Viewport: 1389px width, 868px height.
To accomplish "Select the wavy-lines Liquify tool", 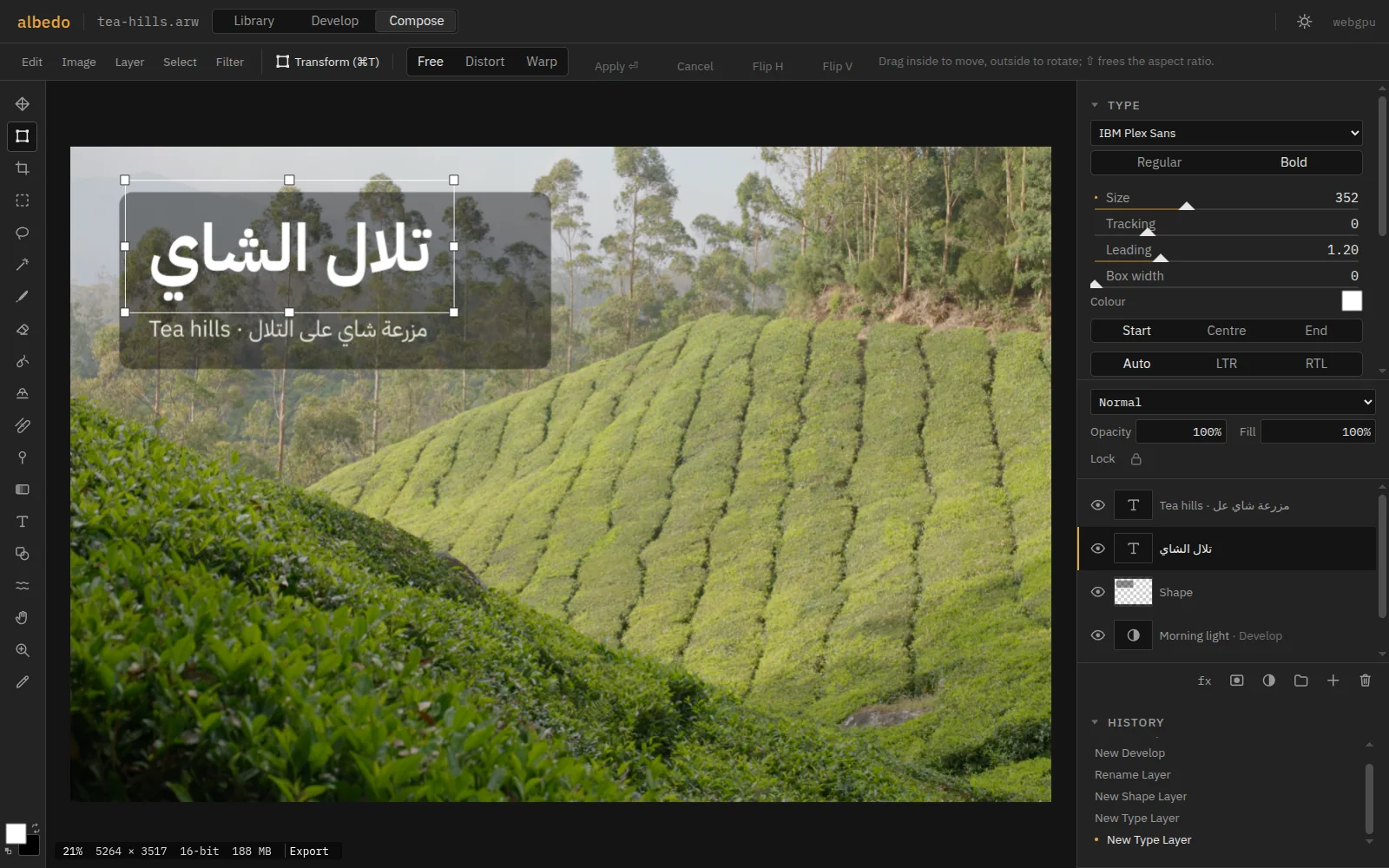I will (23, 586).
